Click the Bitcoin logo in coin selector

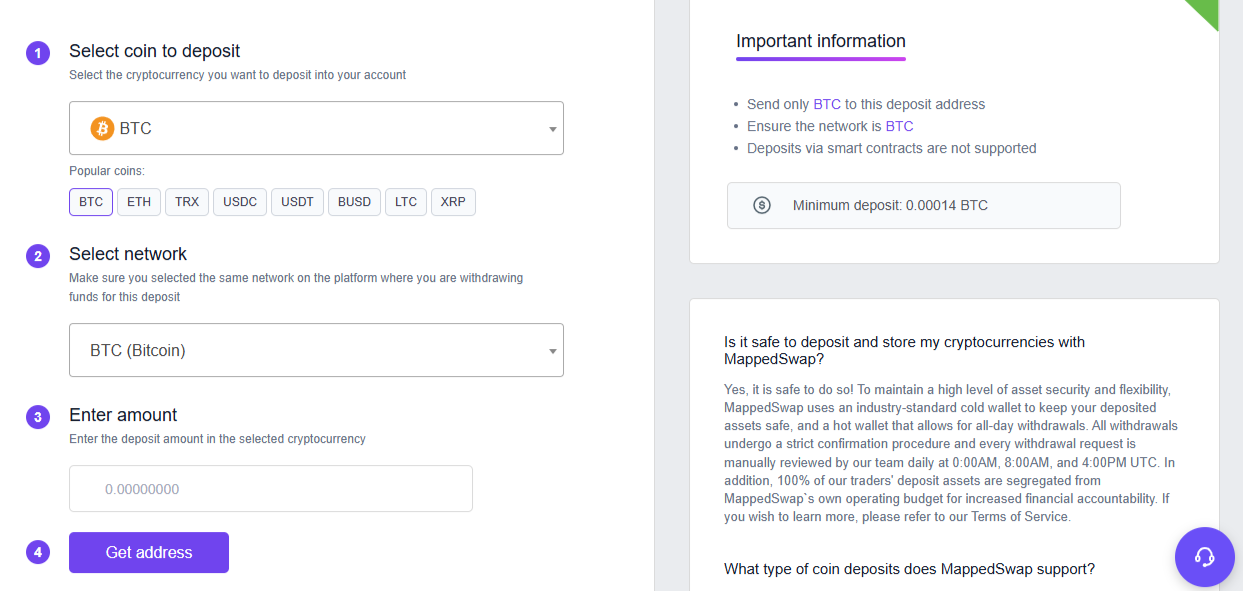click(x=102, y=128)
